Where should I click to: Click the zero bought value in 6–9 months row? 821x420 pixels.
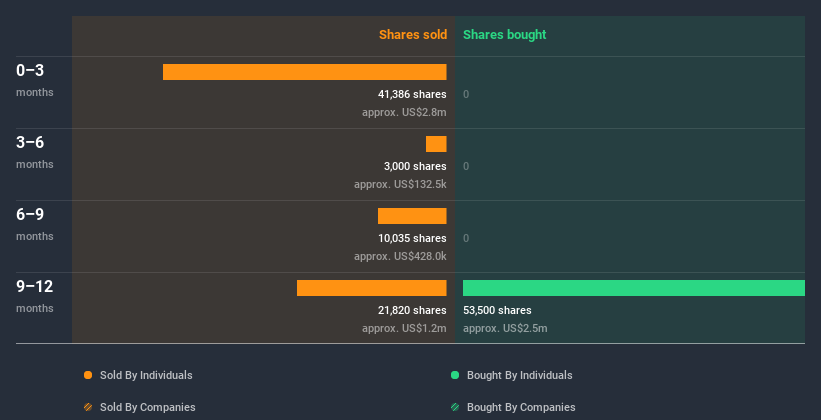click(466, 239)
